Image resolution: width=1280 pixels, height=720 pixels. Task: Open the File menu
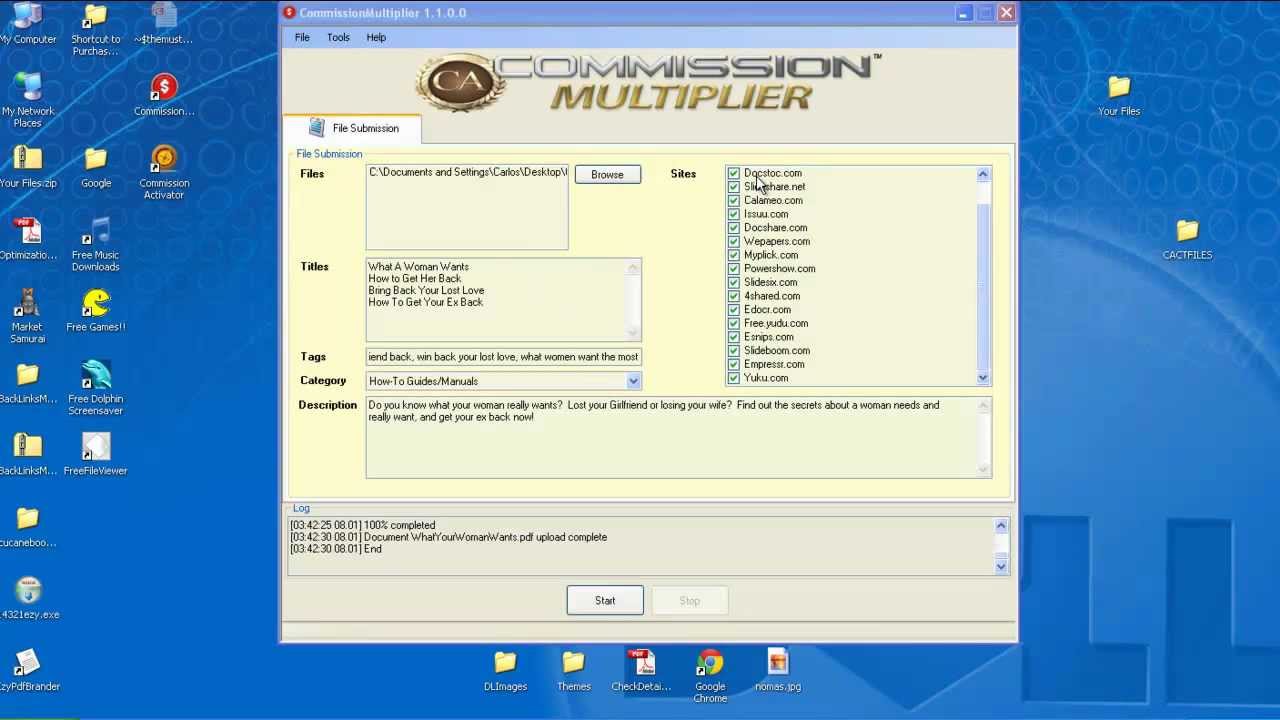coord(302,37)
